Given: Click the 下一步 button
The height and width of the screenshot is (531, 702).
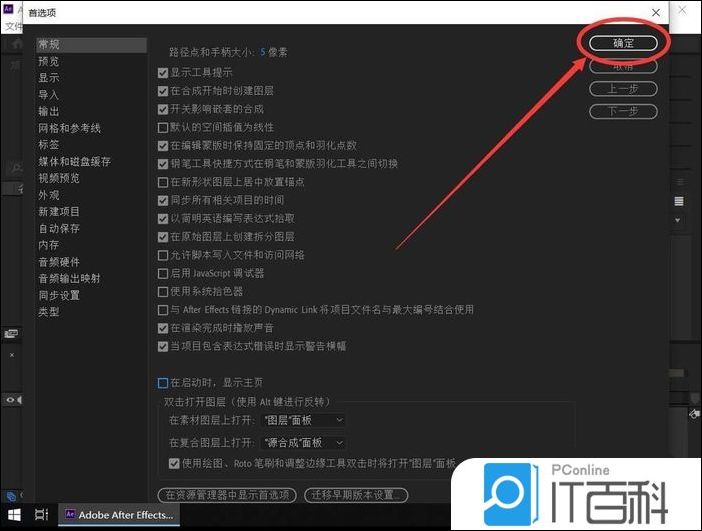Looking at the screenshot, I should click(x=623, y=111).
